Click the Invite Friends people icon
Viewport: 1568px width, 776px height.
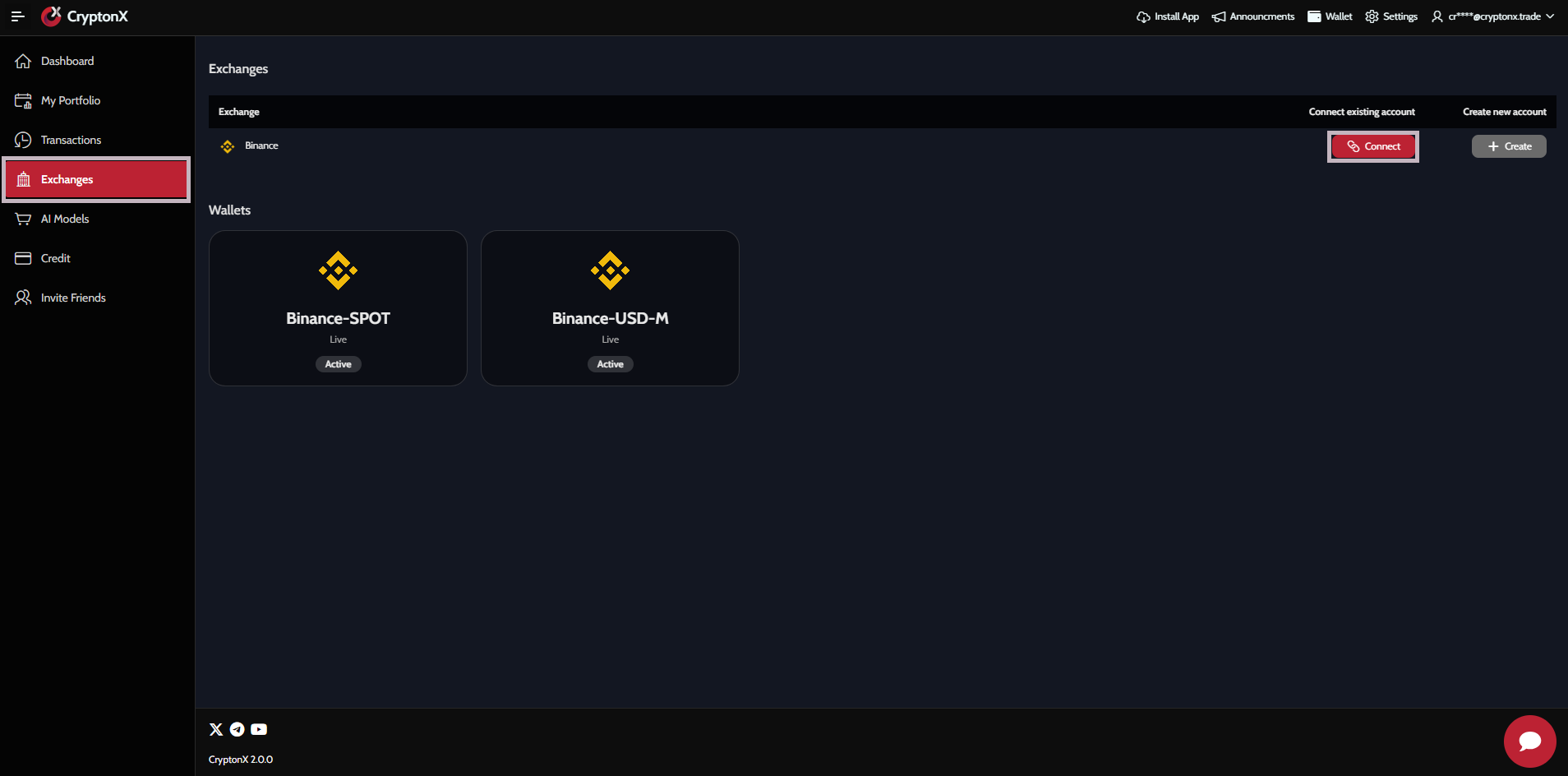click(23, 298)
